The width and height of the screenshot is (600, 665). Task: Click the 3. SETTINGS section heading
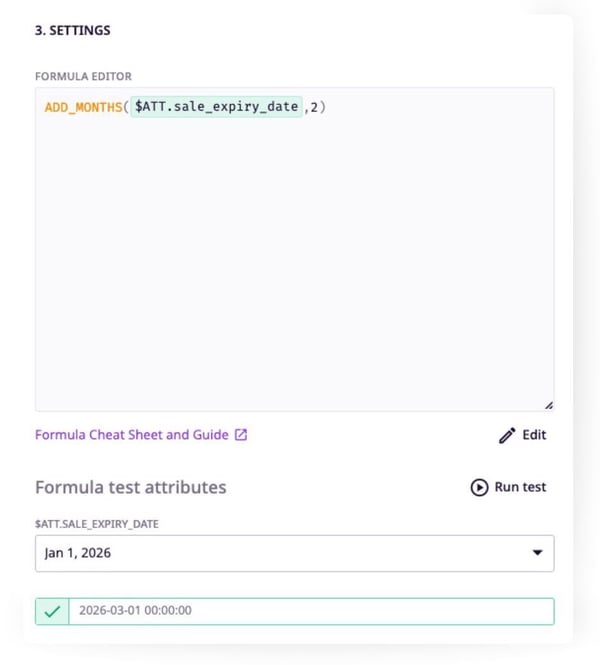coord(73,30)
